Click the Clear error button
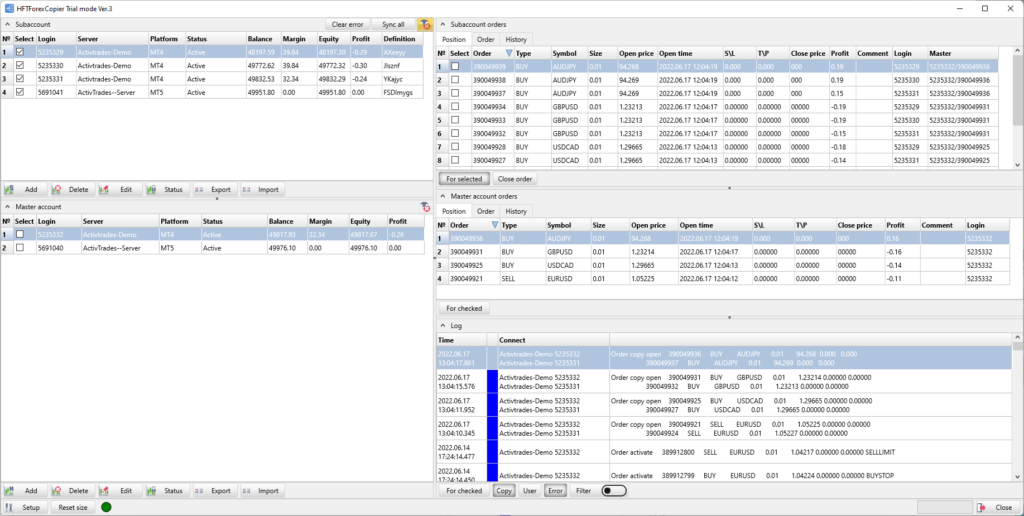1024x516 pixels. pyautogui.click(x=347, y=24)
